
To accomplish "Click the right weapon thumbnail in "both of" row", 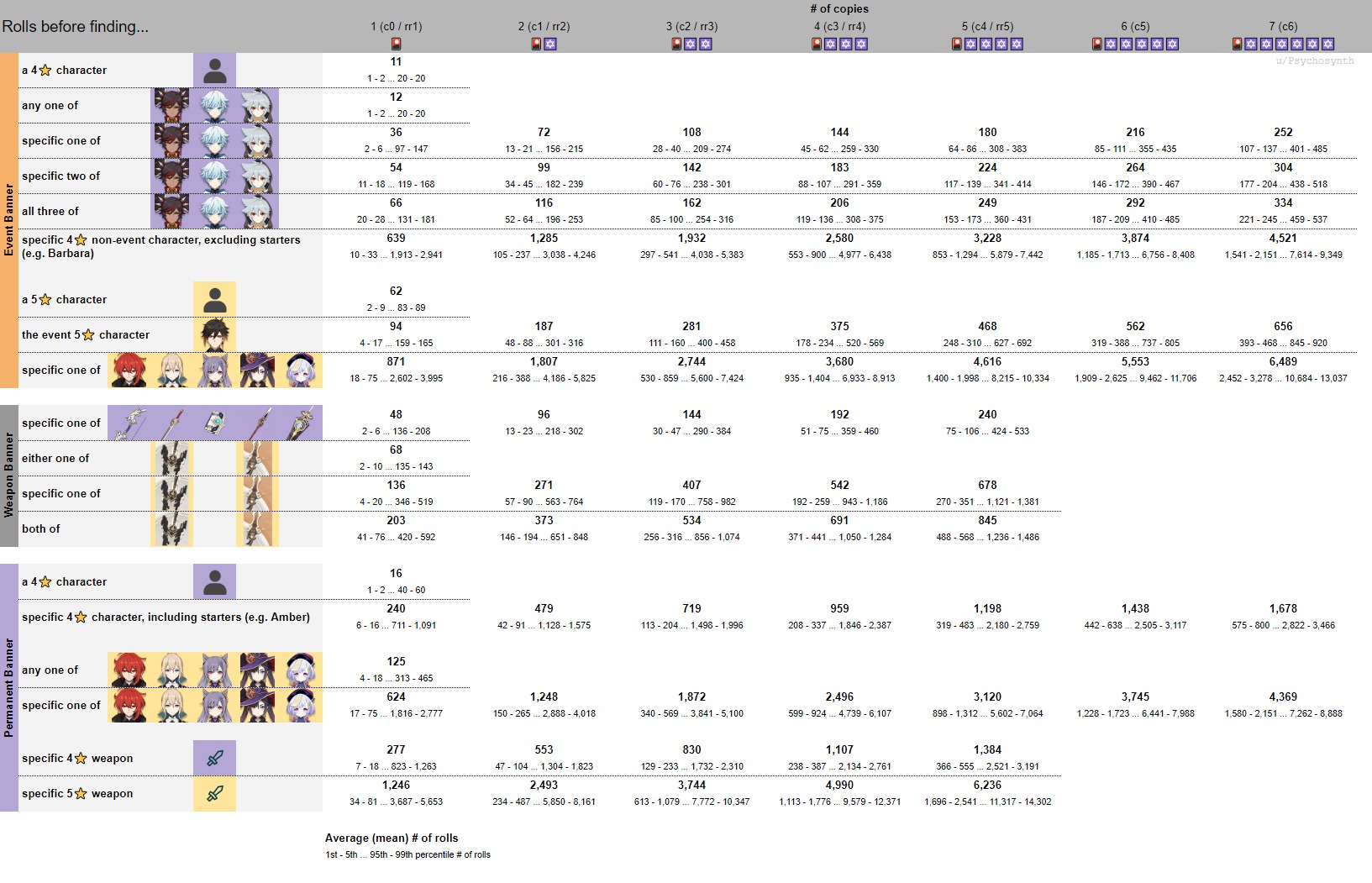I will pos(257,528).
